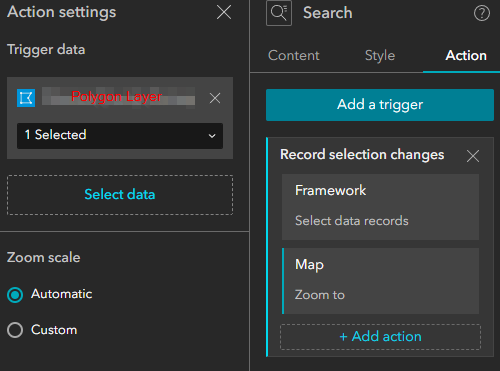Switch to the Content tab
Screen dimensions: 500x371
pyautogui.click(x=294, y=56)
